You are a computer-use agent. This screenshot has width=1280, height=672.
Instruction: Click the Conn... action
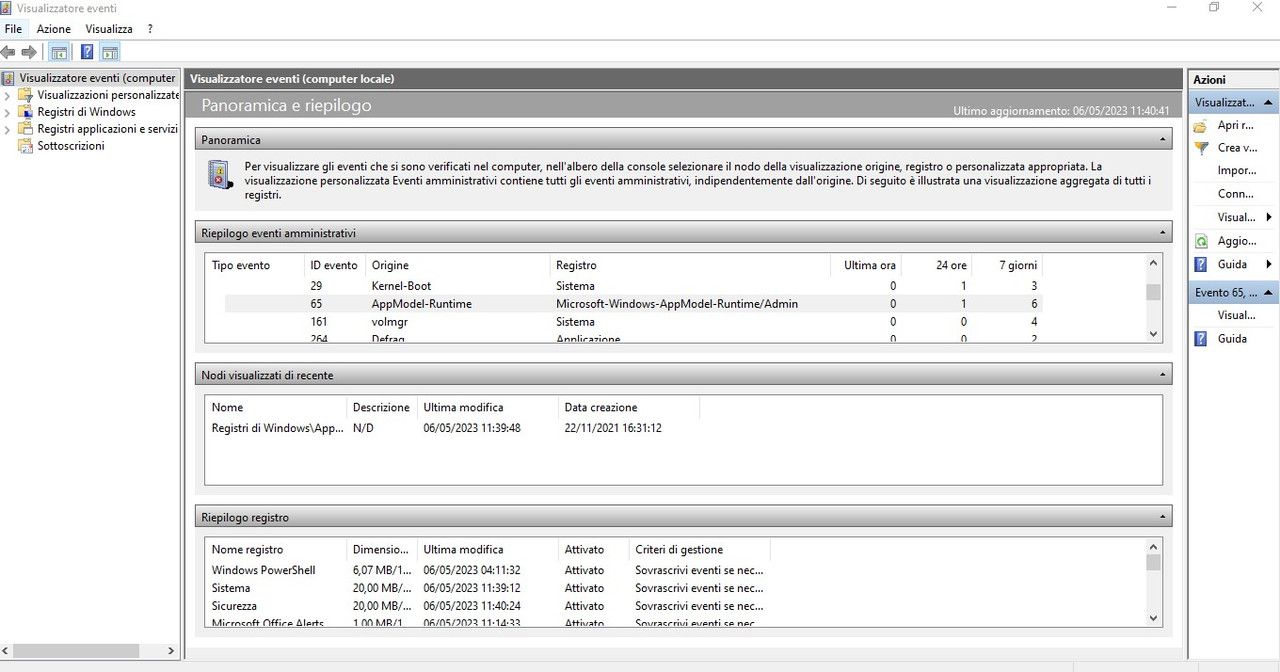point(1235,194)
